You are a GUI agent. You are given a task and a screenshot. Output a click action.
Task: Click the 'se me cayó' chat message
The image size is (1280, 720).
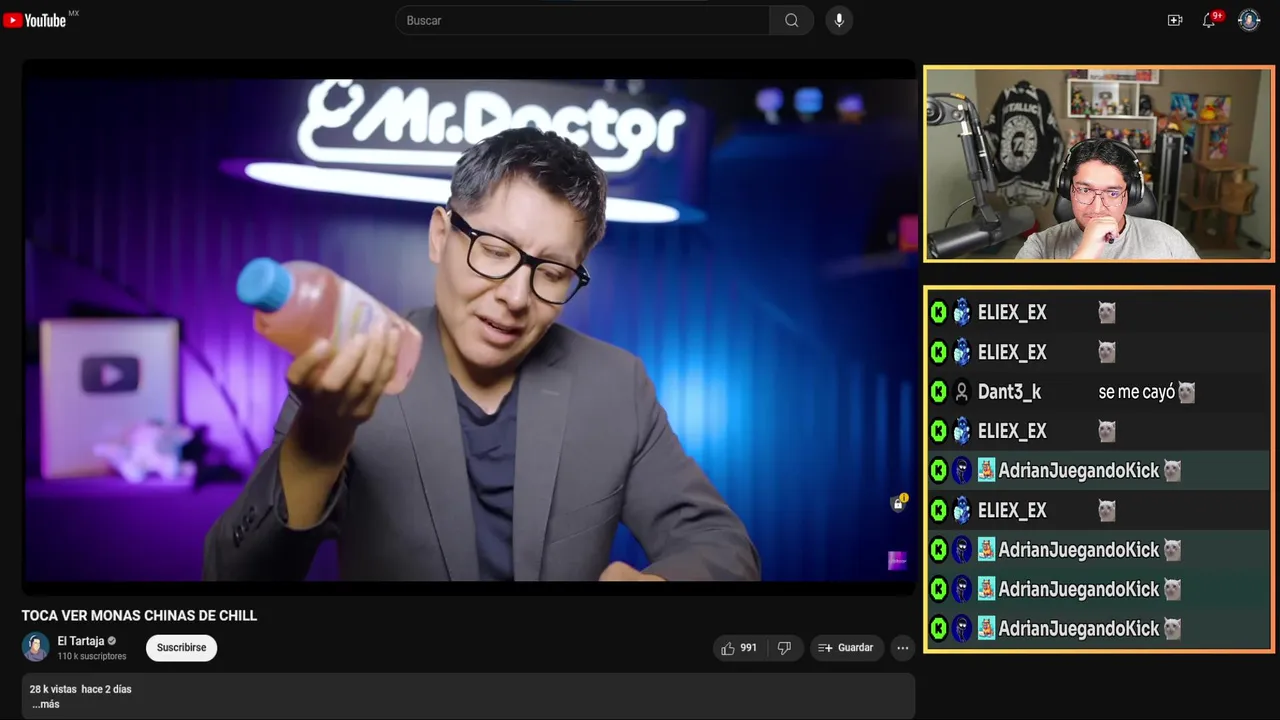[x=1136, y=392]
